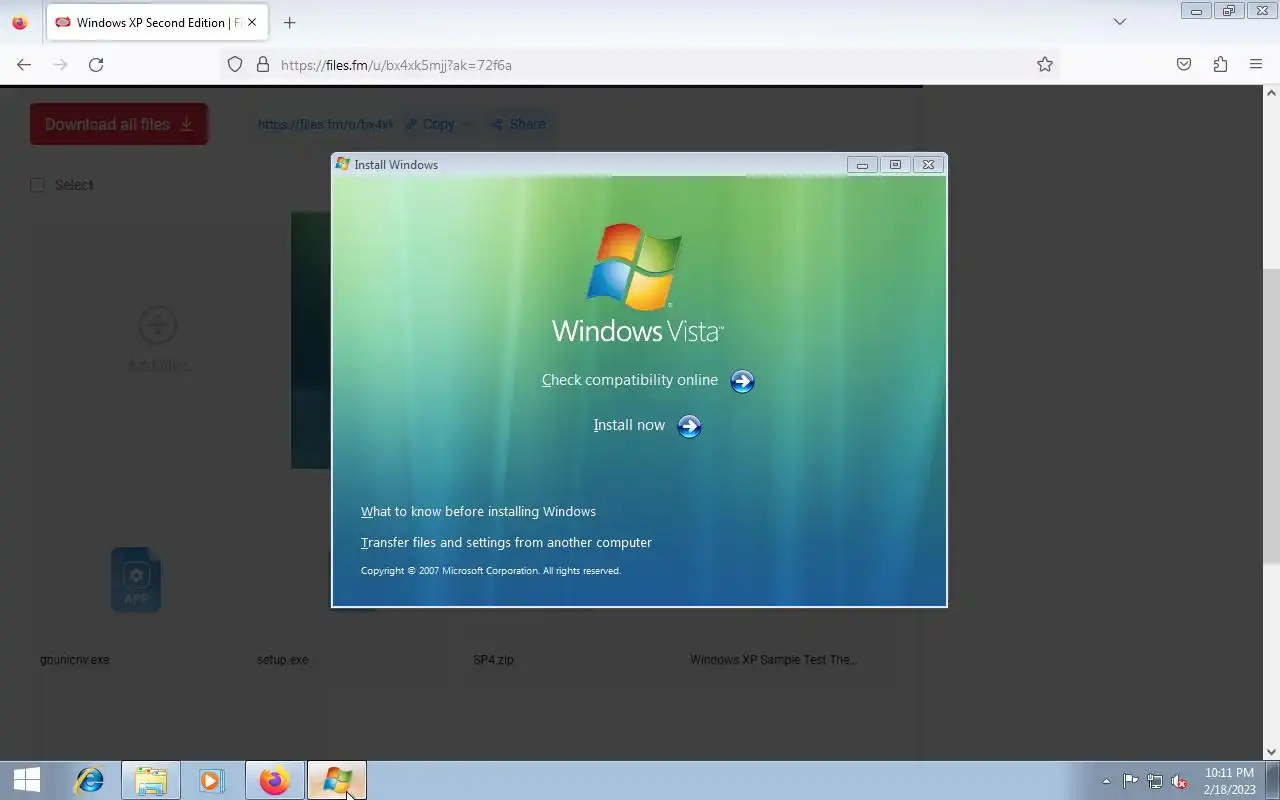
Task: Bookmark this page with the star icon
Action: (1045, 65)
